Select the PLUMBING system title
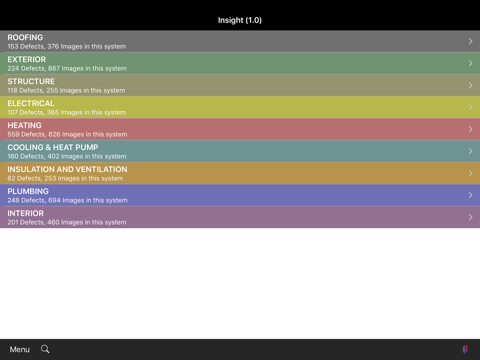Viewport: 480px width, 360px height. tap(28, 191)
